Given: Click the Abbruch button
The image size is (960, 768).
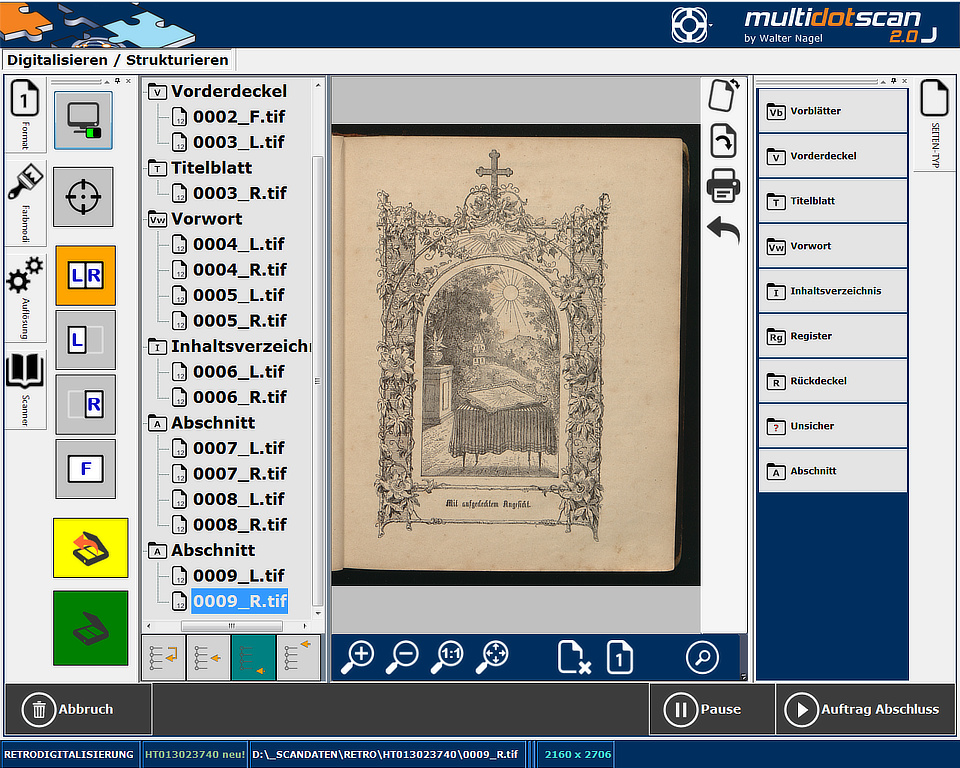Looking at the screenshot, I should [x=78, y=709].
